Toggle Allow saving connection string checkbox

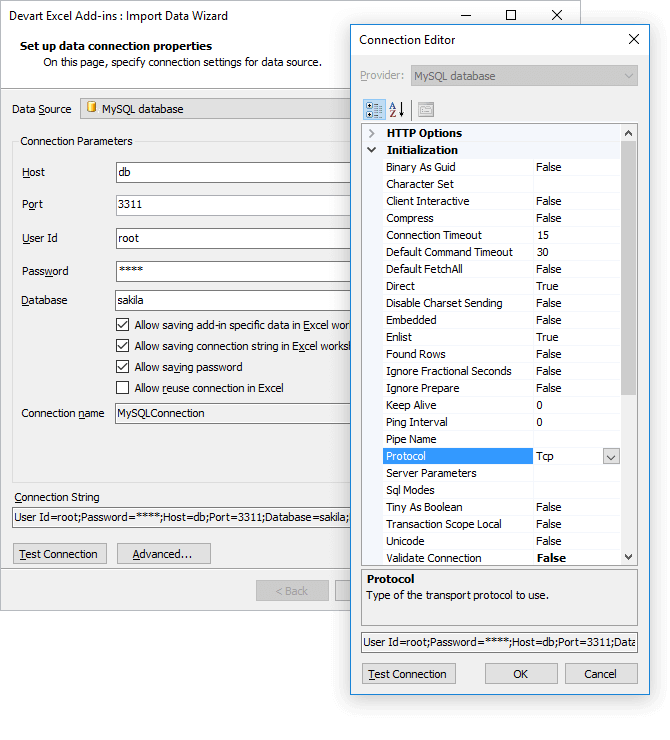click(123, 346)
